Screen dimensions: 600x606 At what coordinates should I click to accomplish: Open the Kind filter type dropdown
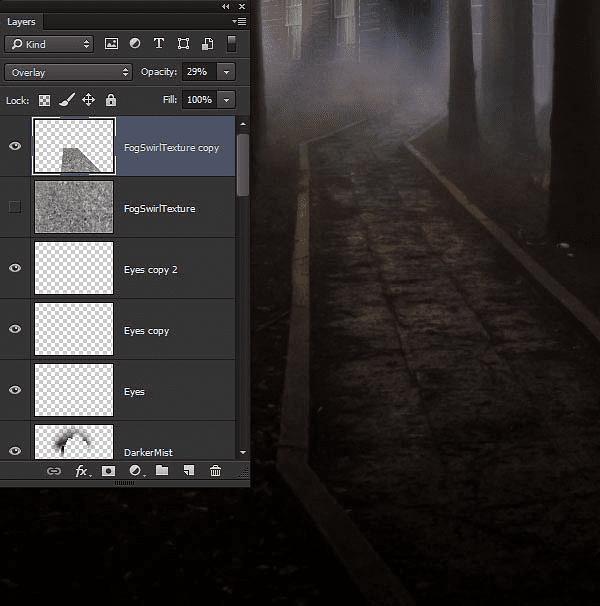point(48,44)
